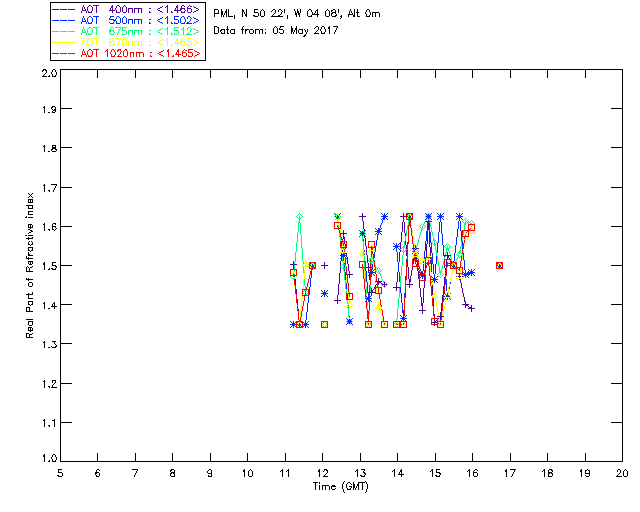Select the 'Data from: 05 May 2017' text
The width and height of the screenshot is (640, 512).
(276, 31)
